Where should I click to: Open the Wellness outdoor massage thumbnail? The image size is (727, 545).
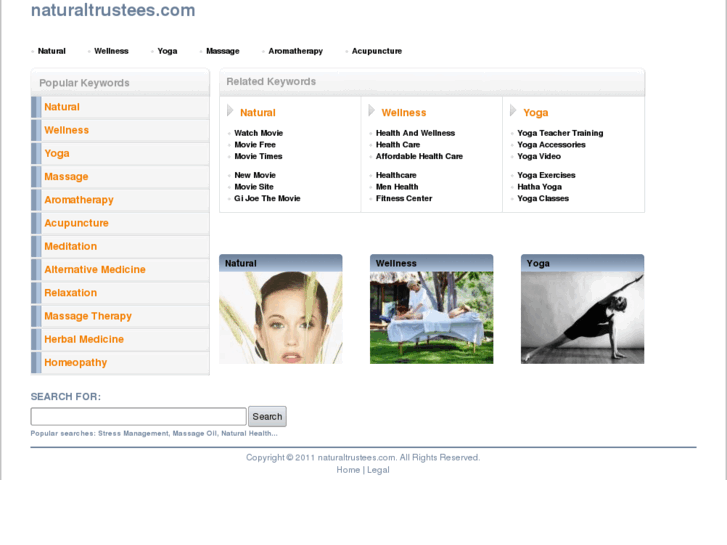click(x=432, y=317)
